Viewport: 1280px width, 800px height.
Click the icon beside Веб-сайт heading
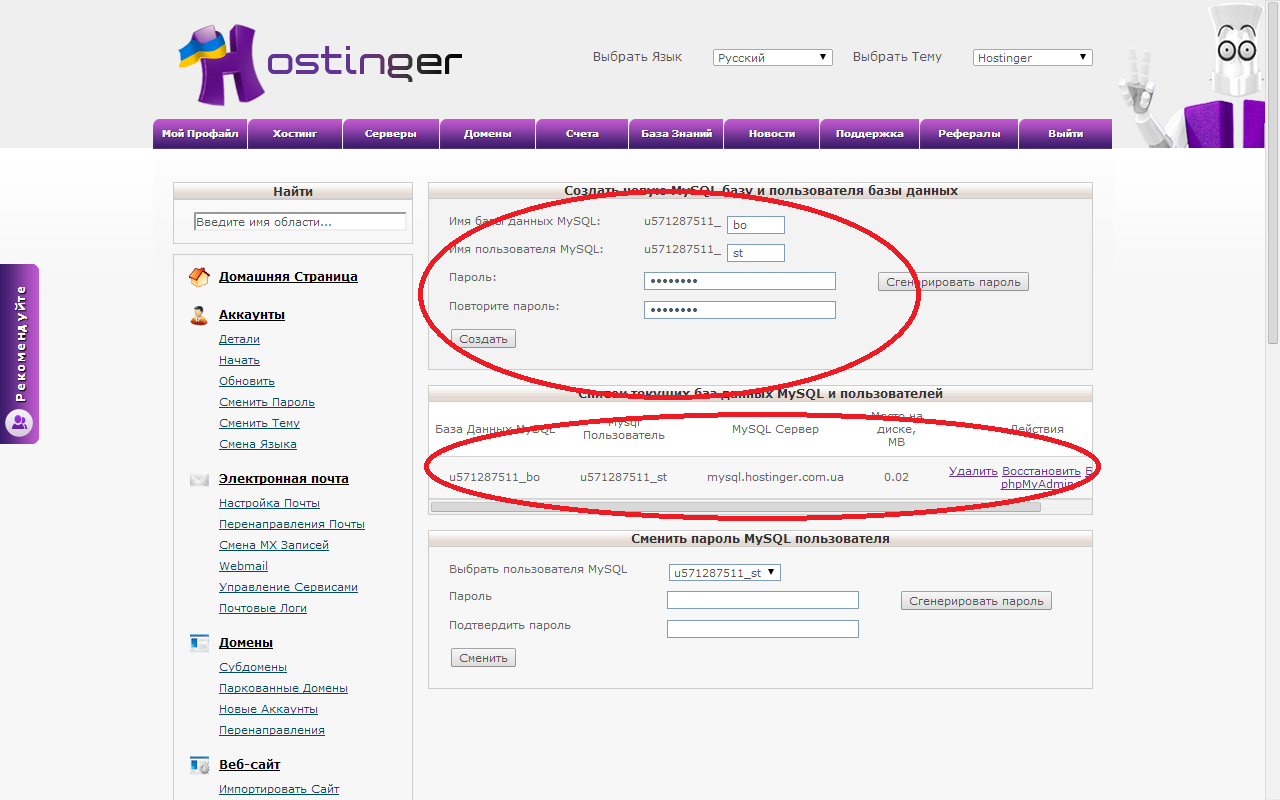199,765
